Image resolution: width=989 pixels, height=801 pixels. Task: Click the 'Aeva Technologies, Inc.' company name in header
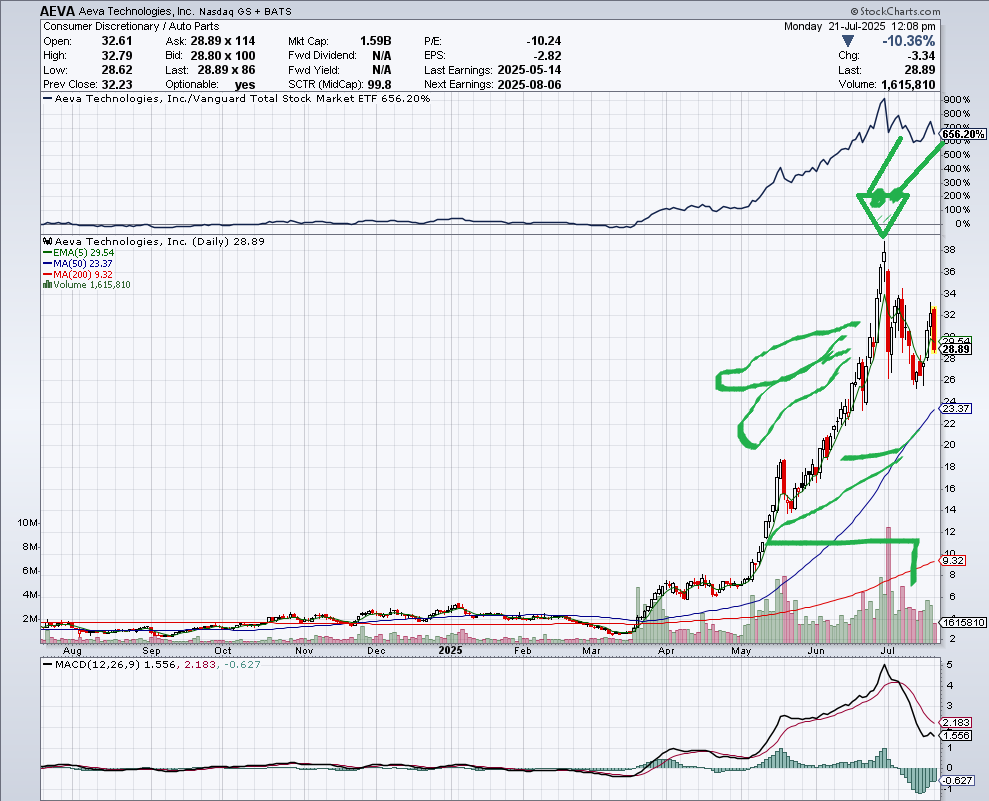click(x=137, y=11)
